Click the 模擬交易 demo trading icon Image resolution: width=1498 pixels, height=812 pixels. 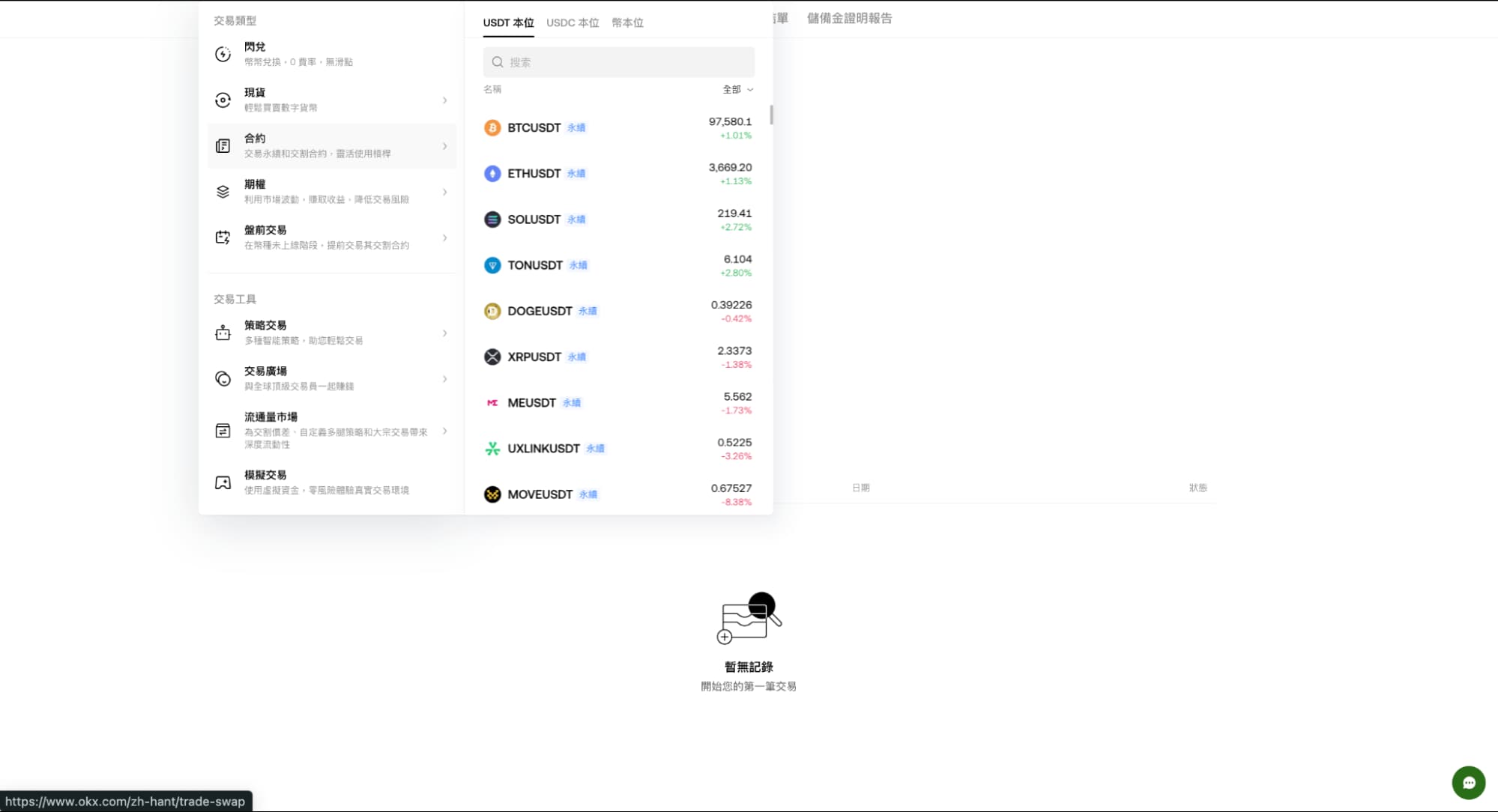click(223, 482)
